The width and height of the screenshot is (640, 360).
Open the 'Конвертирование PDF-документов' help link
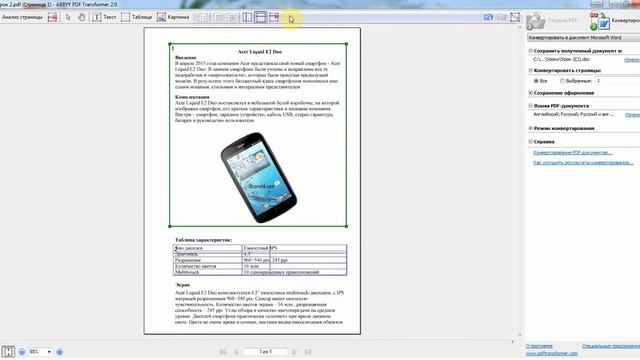573,153
